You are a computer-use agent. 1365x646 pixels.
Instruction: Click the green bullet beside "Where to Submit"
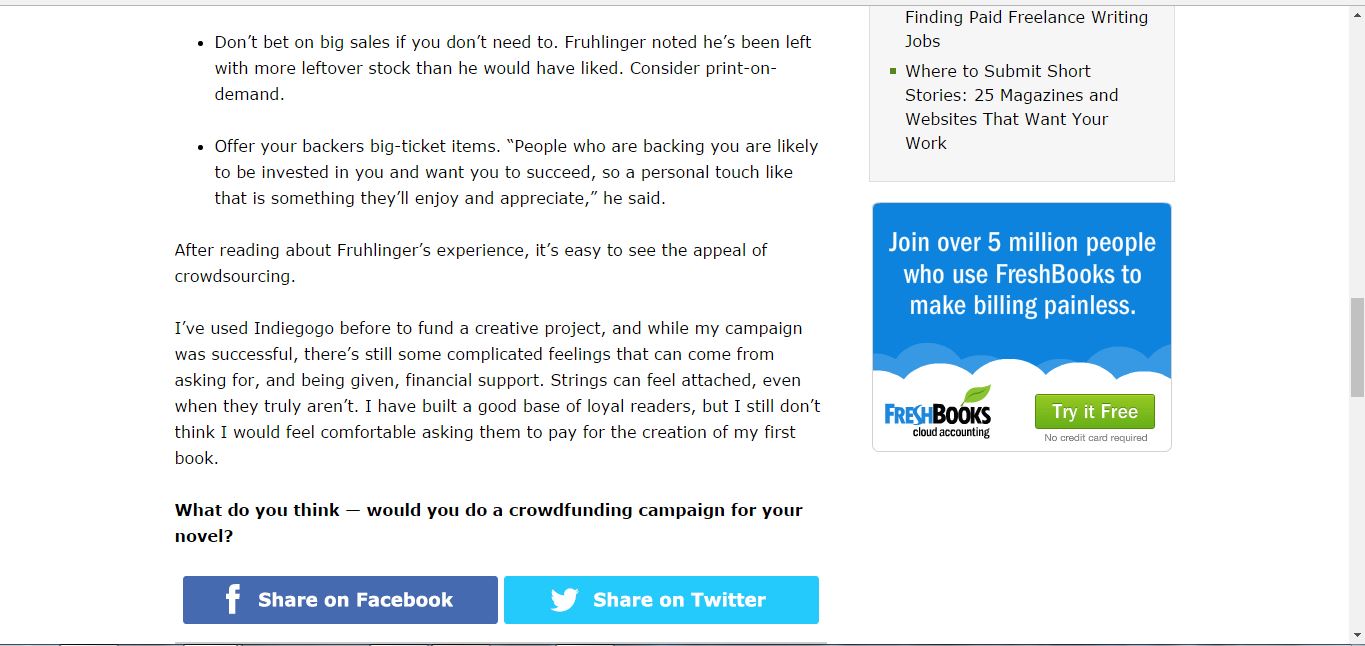(893, 71)
